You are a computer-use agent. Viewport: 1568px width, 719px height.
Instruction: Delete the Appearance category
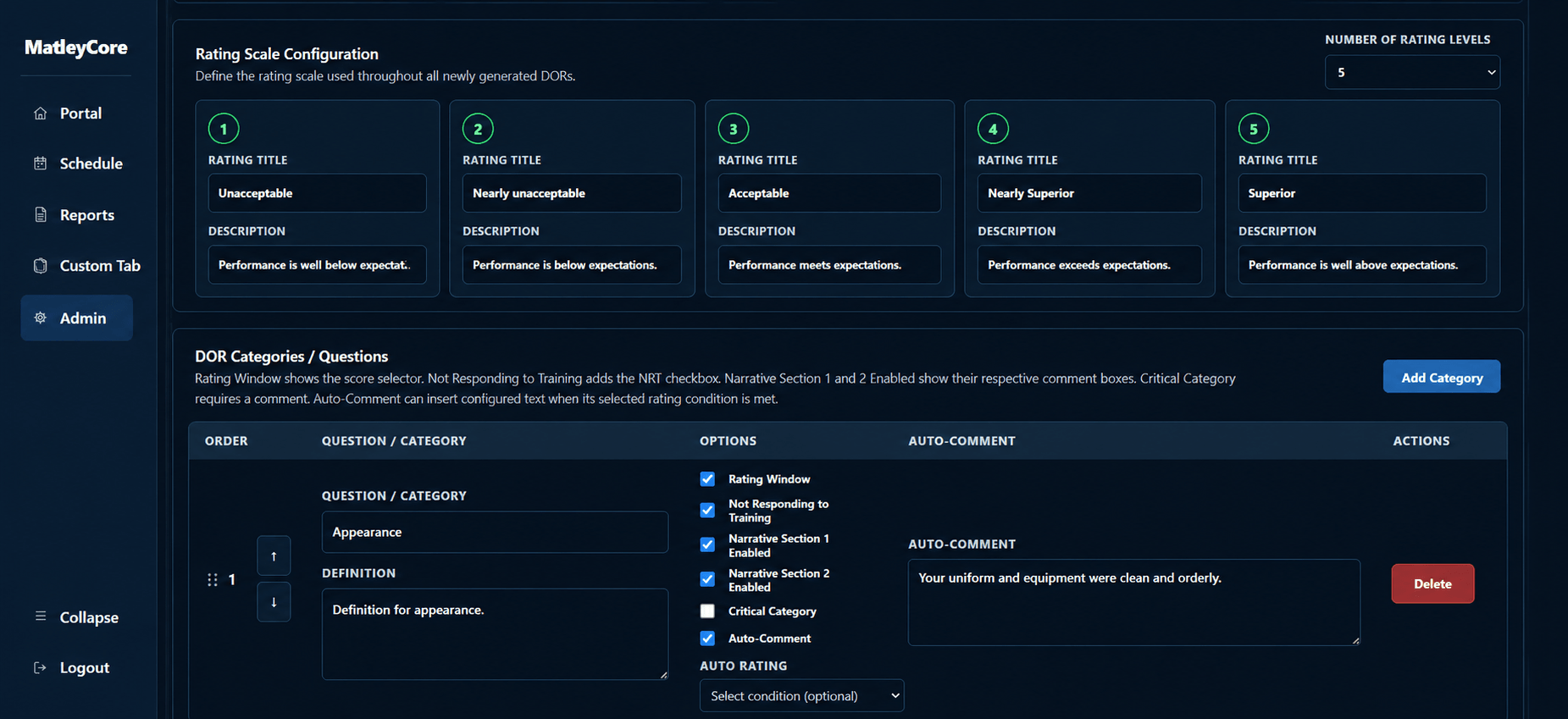pos(1432,583)
